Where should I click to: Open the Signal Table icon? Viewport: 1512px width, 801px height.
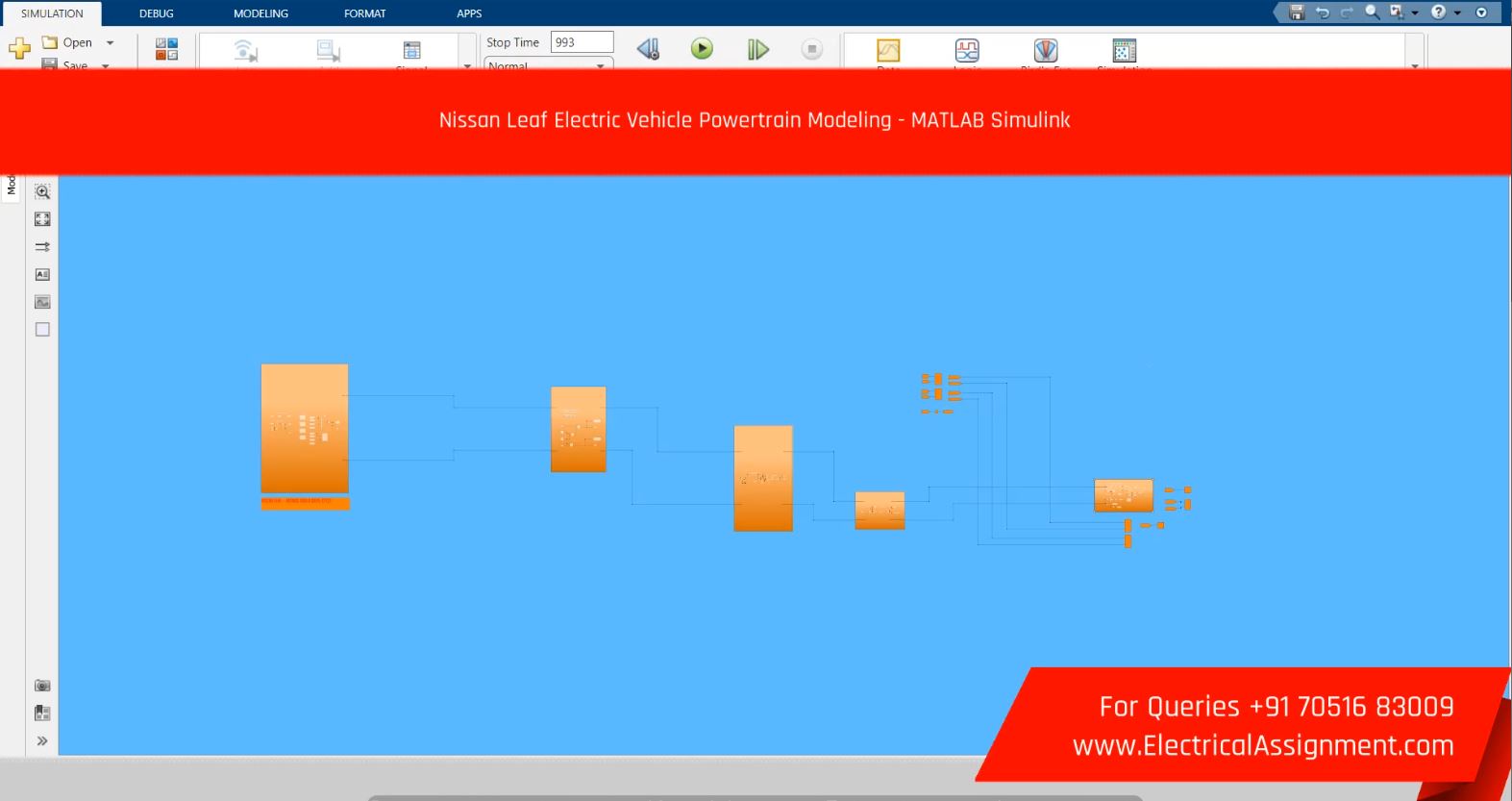click(411, 51)
